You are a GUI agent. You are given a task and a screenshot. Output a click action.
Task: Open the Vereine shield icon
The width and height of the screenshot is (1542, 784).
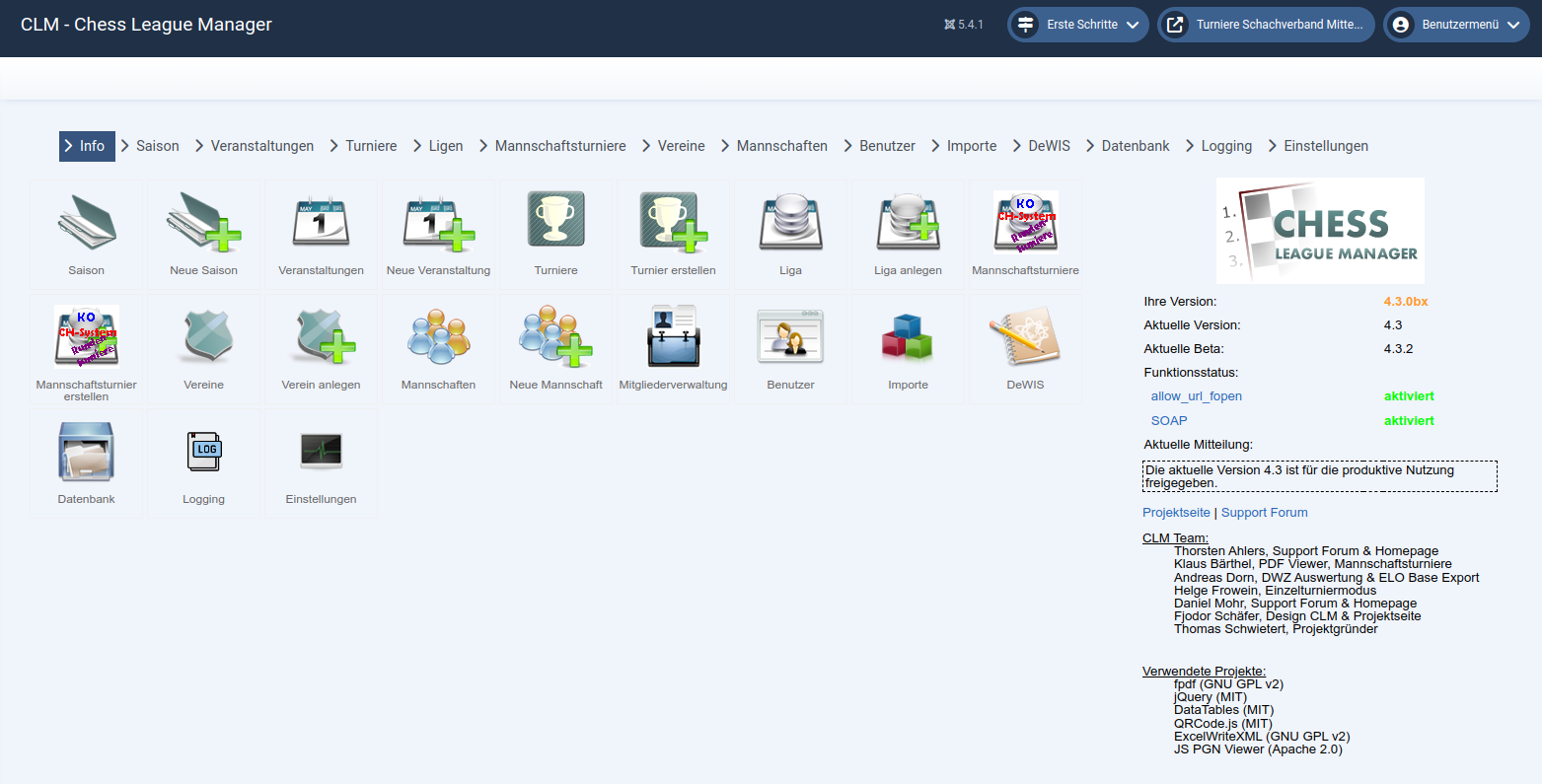click(x=204, y=336)
